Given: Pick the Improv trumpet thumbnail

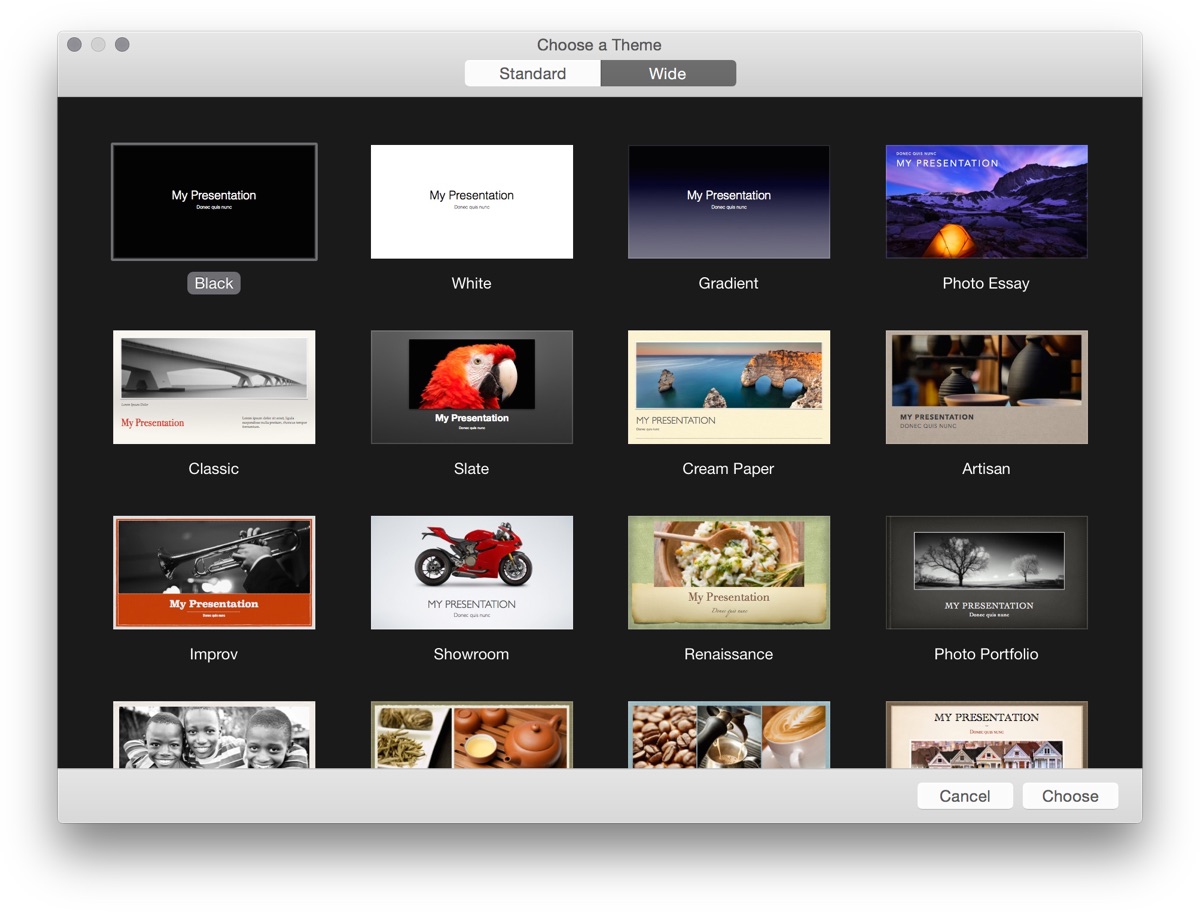Looking at the screenshot, I should (214, 572).
